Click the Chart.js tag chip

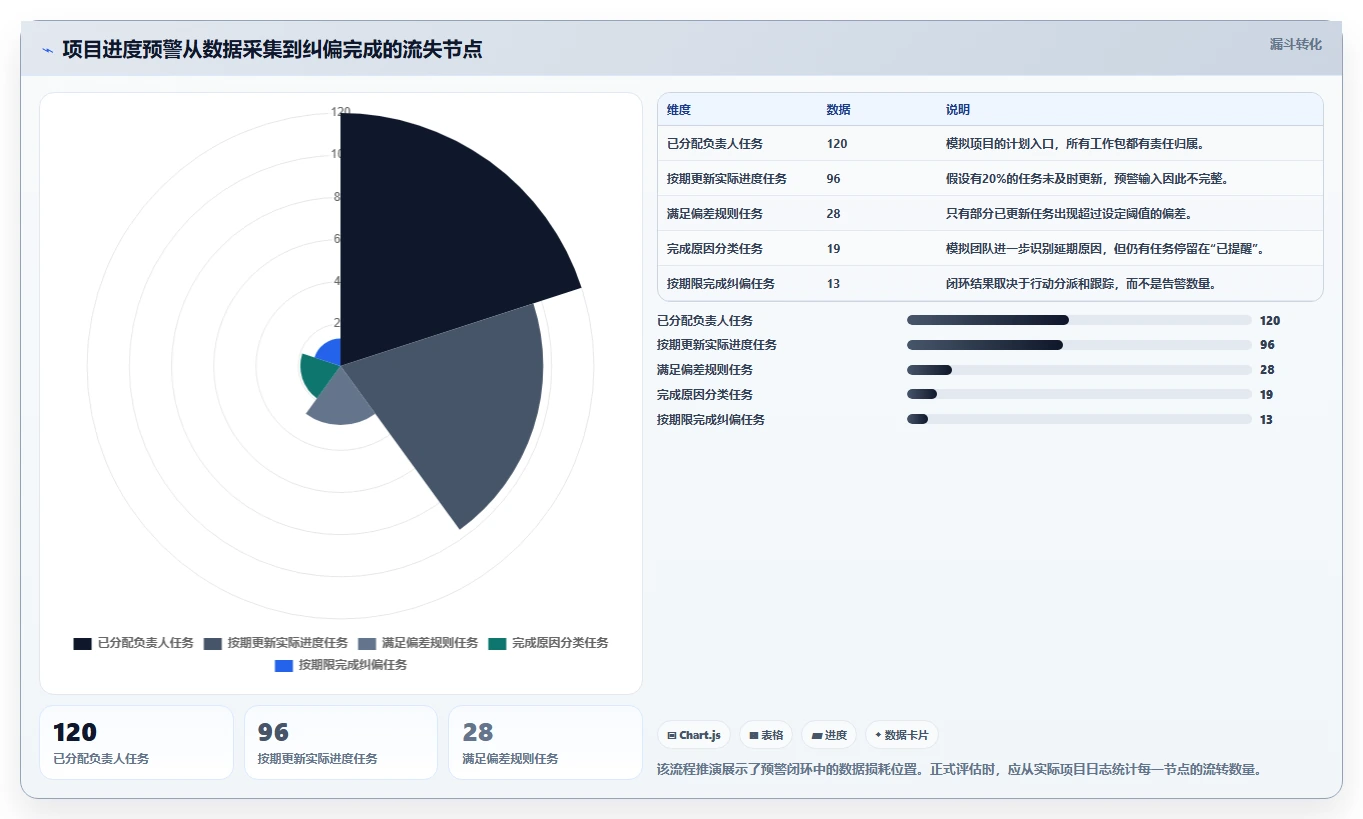694,735
